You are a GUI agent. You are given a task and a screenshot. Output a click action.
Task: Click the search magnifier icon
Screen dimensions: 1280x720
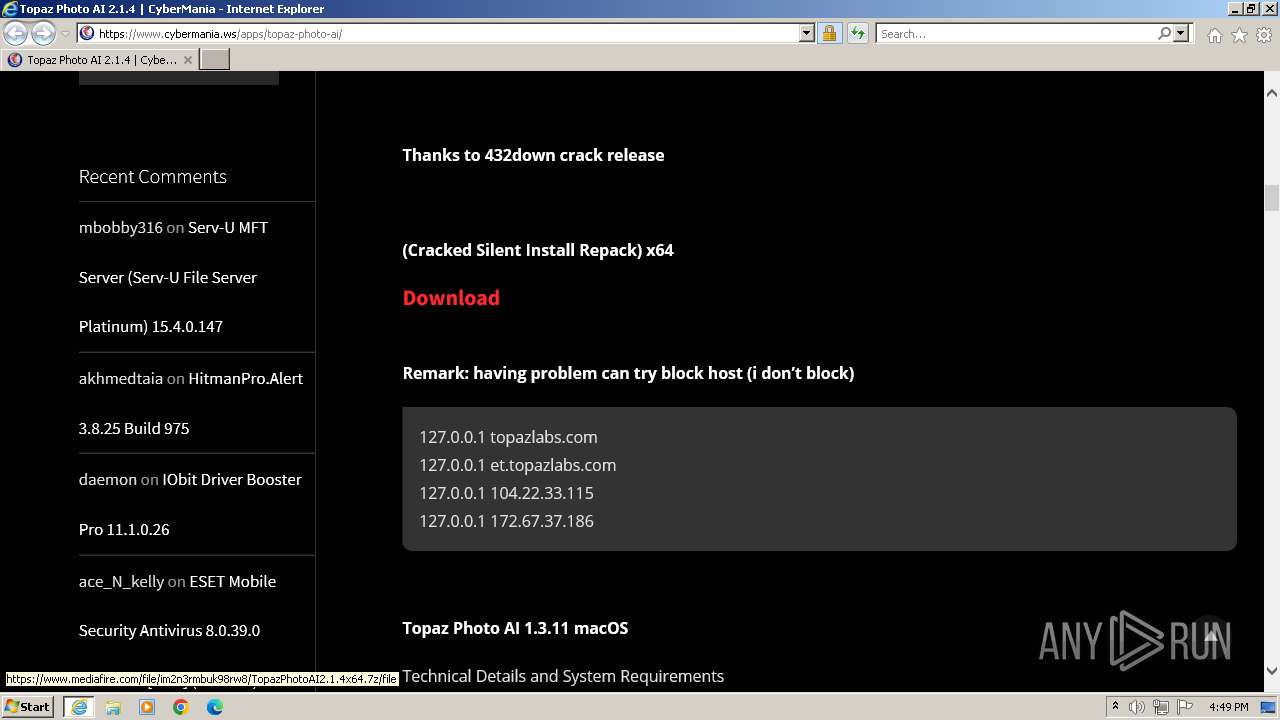pos(1164,33)
